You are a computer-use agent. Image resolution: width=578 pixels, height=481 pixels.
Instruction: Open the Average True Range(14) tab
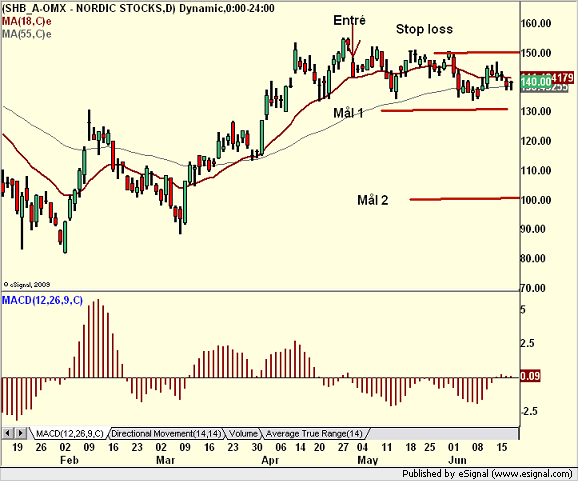point(314,433)
